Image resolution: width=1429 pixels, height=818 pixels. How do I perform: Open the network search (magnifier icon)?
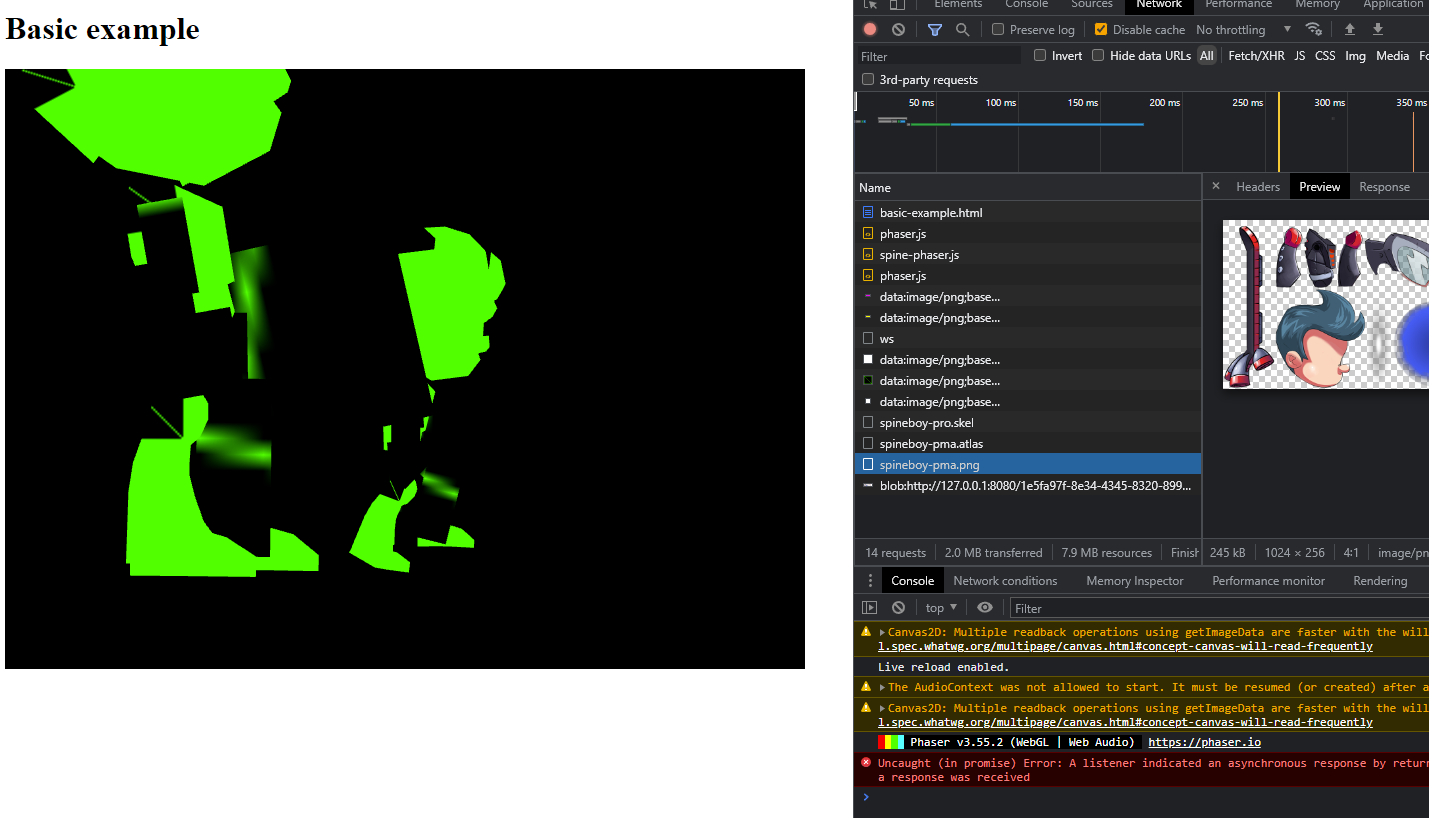click(961, 29)
